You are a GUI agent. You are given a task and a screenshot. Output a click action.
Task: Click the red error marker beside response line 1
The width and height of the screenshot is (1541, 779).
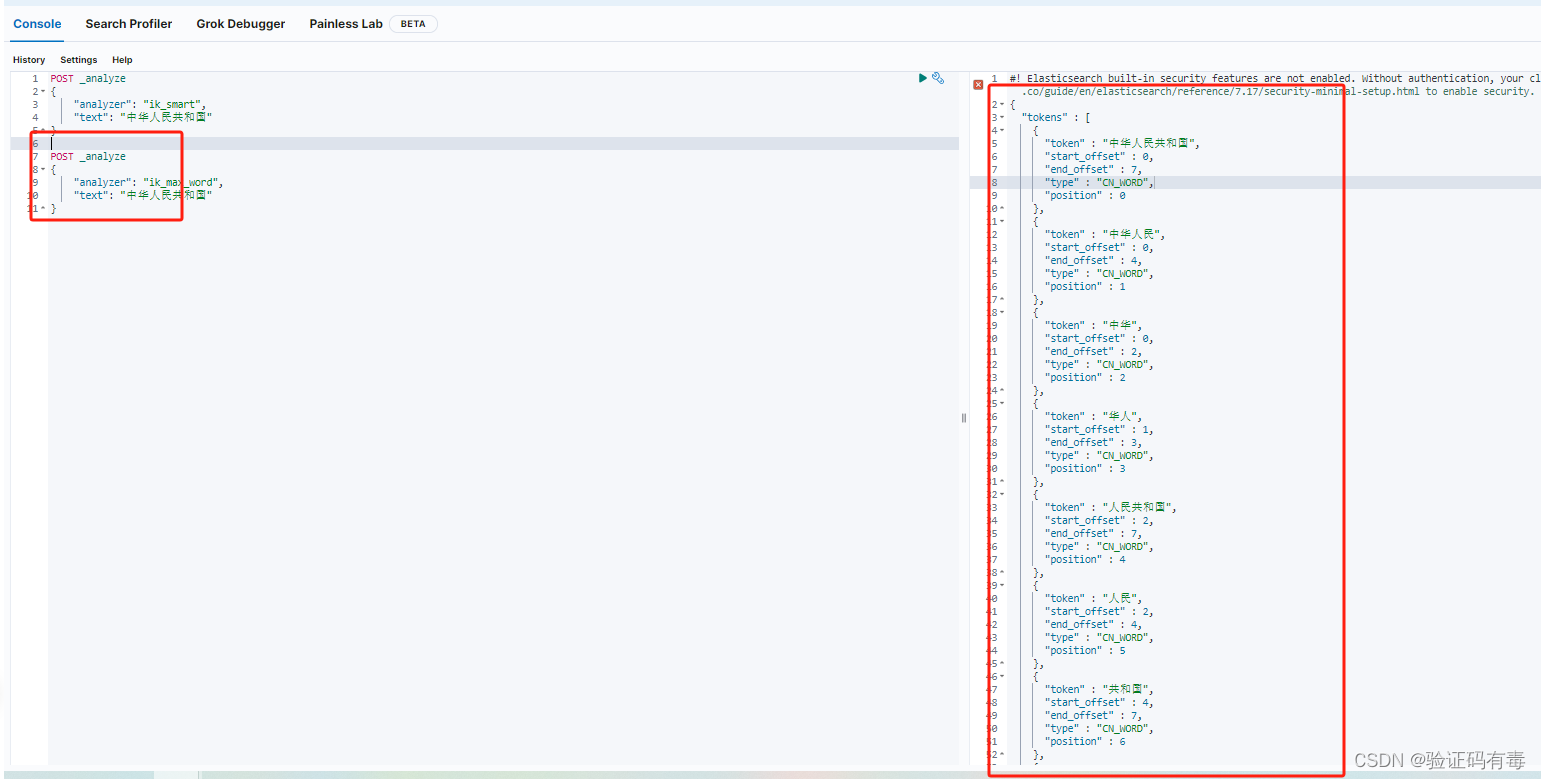tap(978, 85)
